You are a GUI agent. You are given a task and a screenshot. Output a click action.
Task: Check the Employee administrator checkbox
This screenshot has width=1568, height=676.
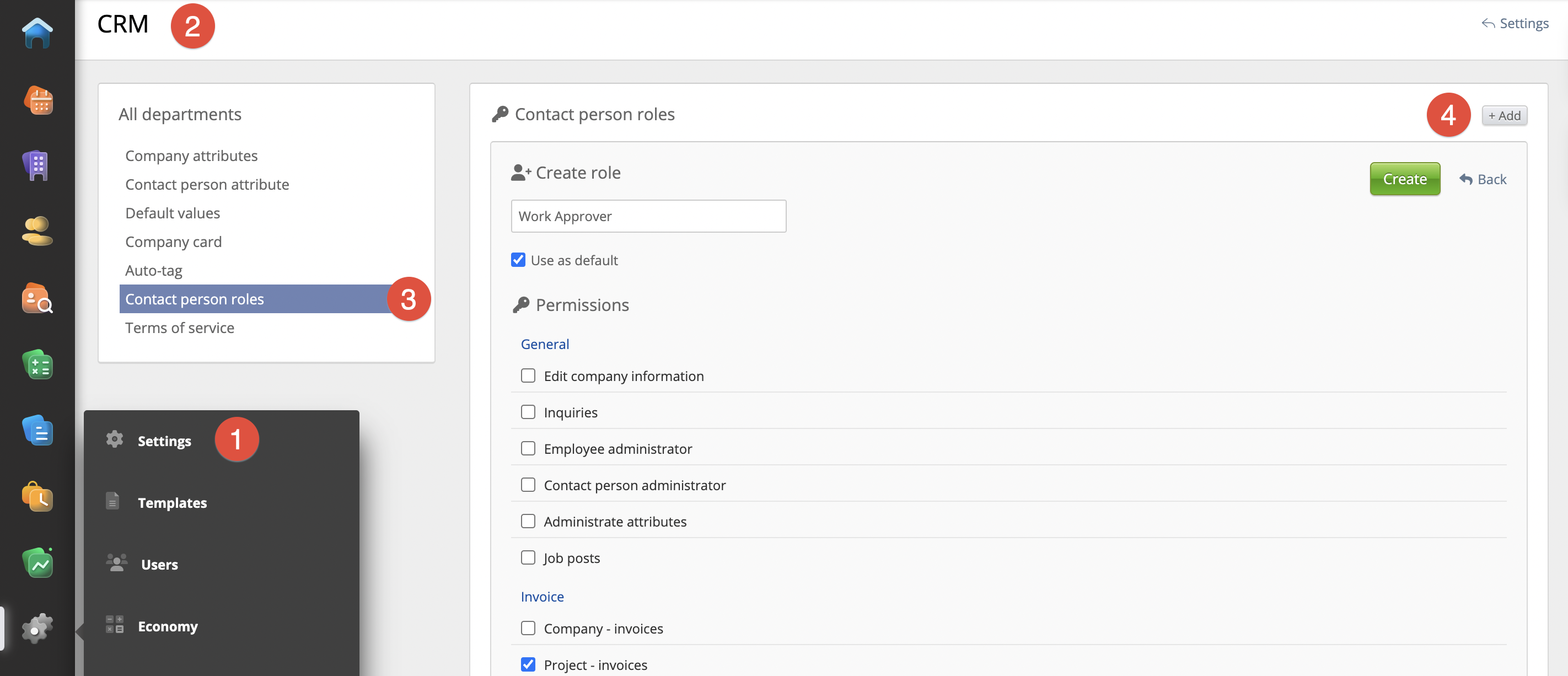click(528, 449)
